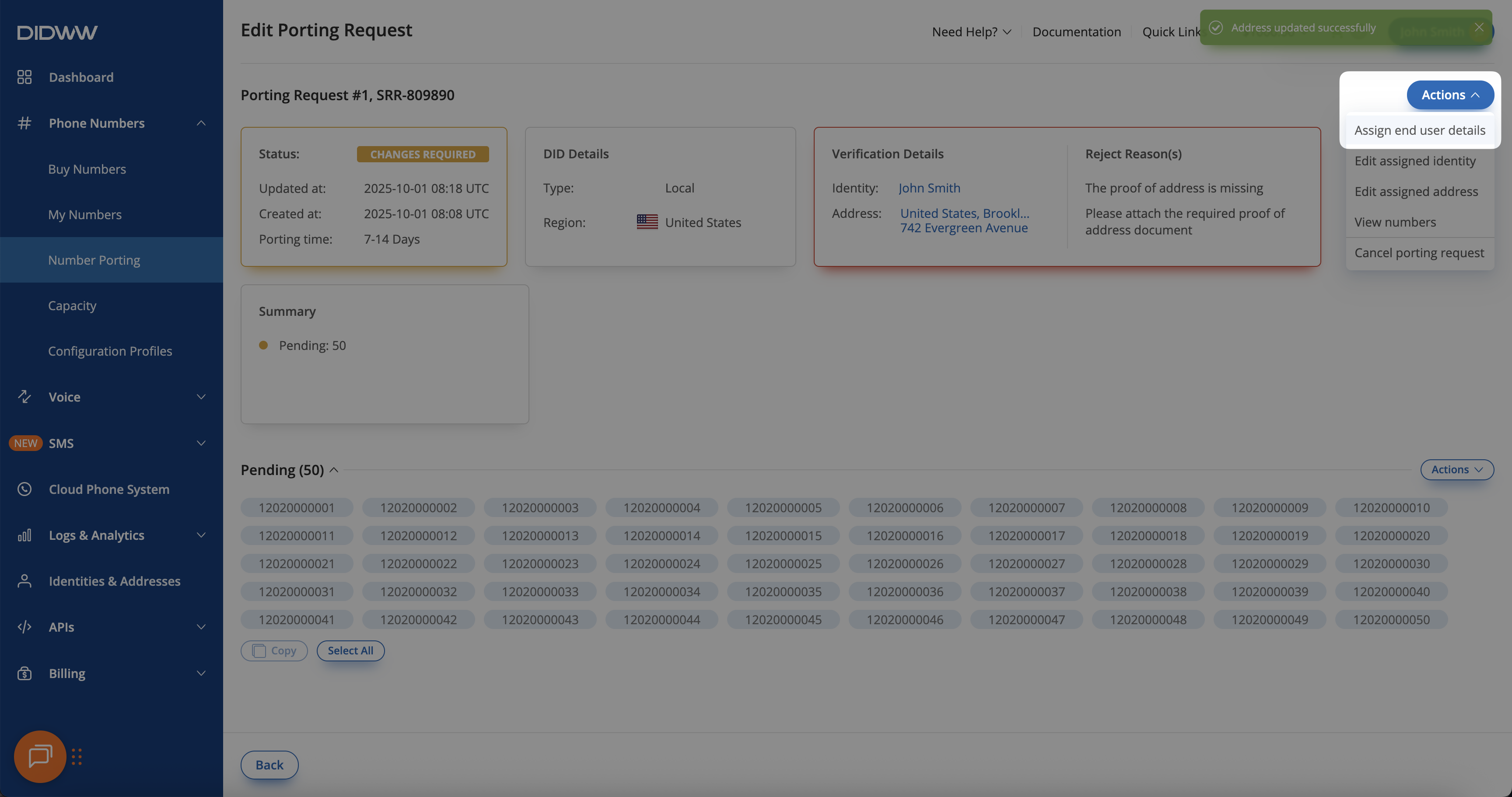Select Cancel porting request option
The width and height of the screenshot is (1512, 797).
point(1419,253)
